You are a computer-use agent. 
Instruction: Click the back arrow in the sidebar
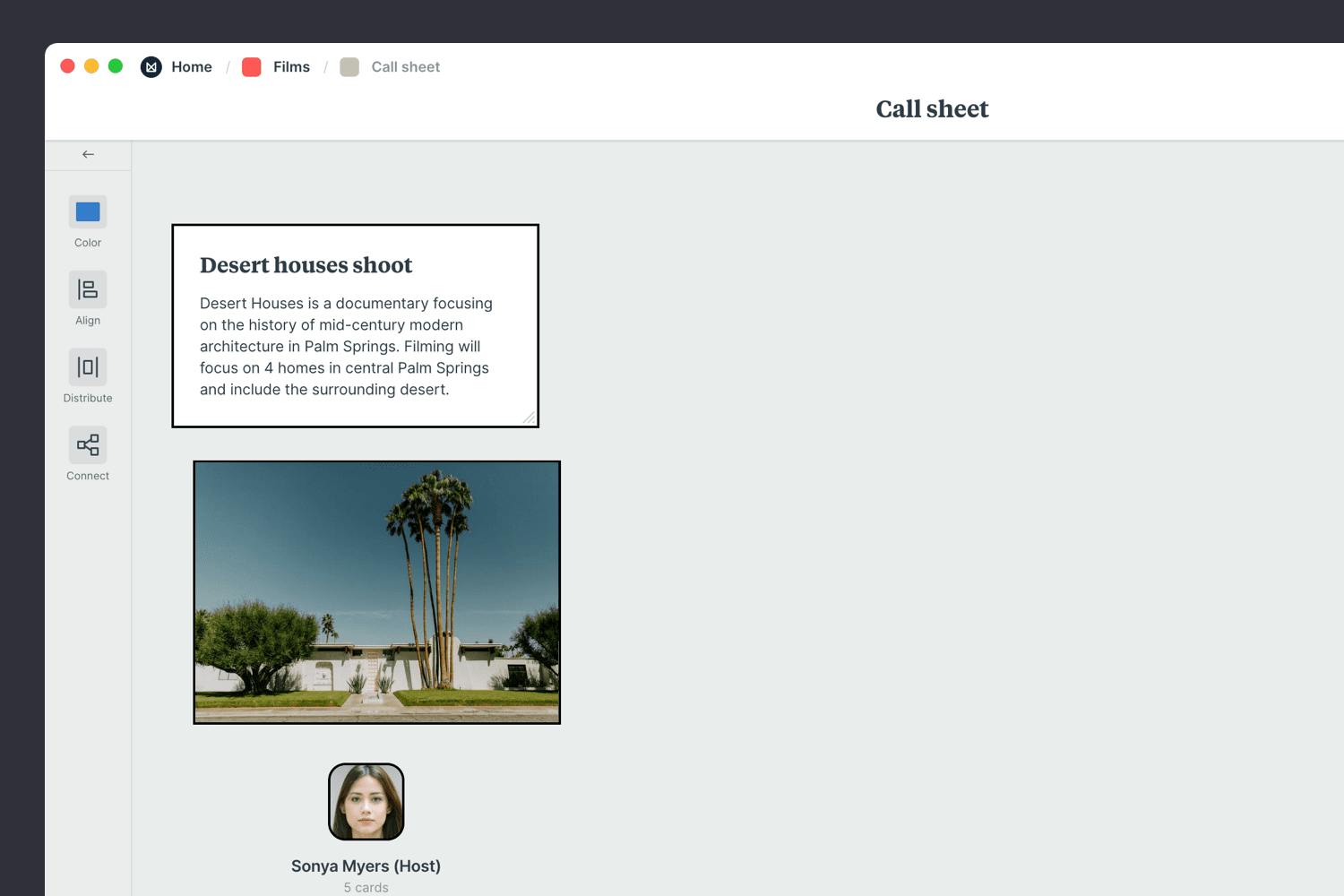click(88, 154)
